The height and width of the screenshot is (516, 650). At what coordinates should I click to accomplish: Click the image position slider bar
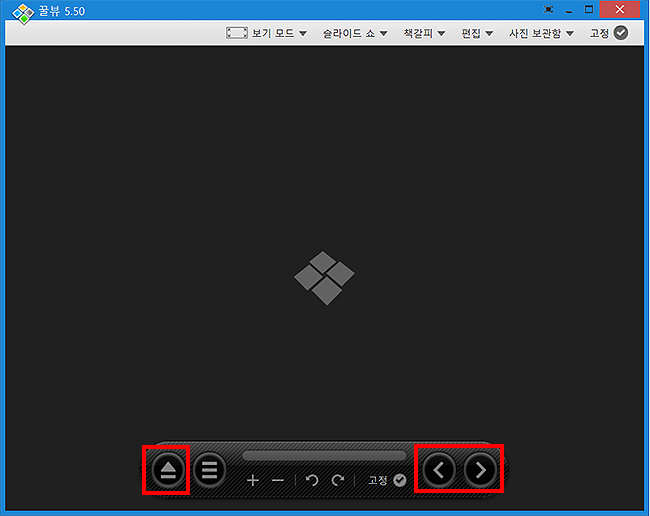tap(324, 456)
